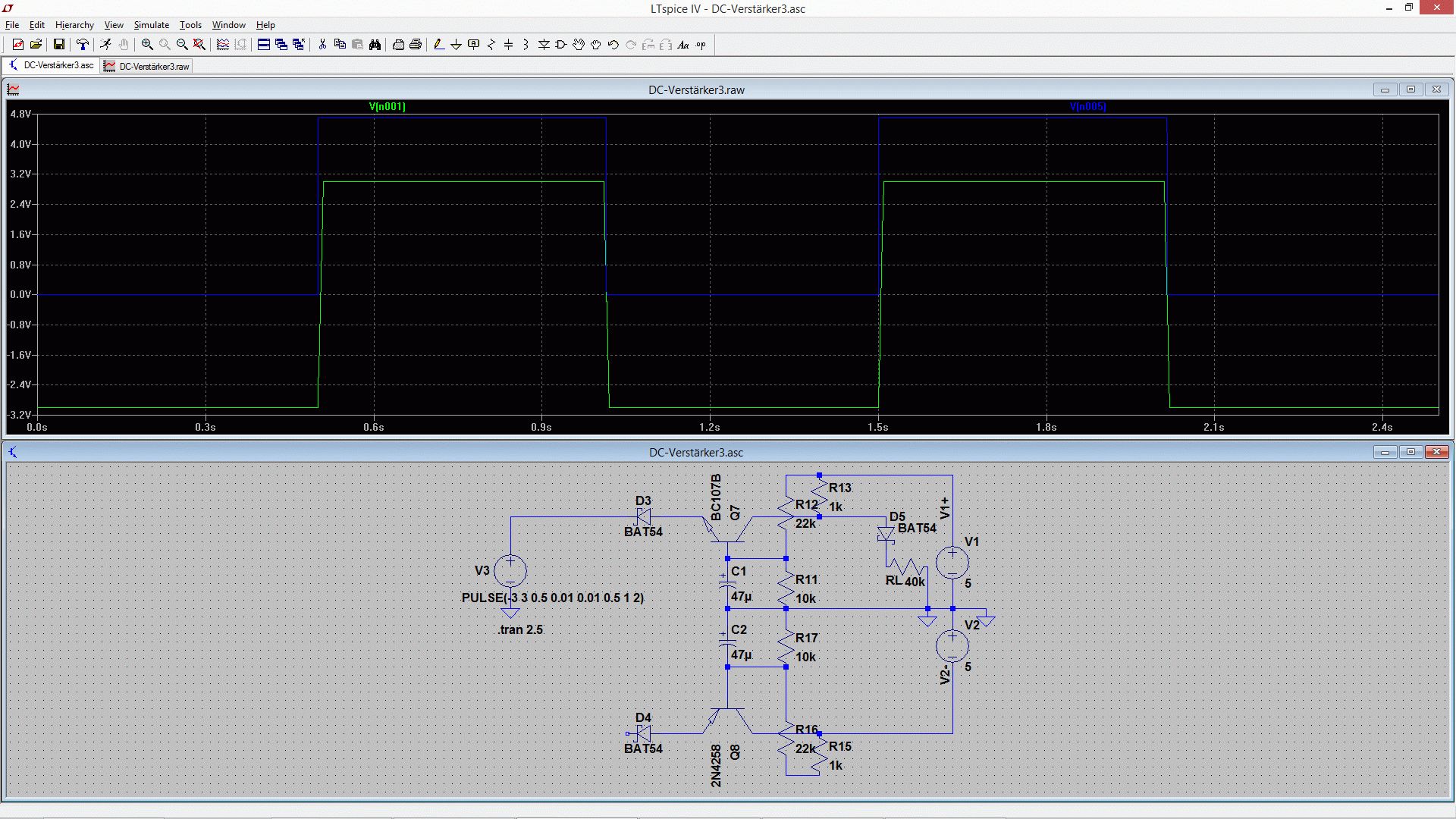Click the Run simulation icon
The image size is (1456, 819).
[x=105, y=45]
